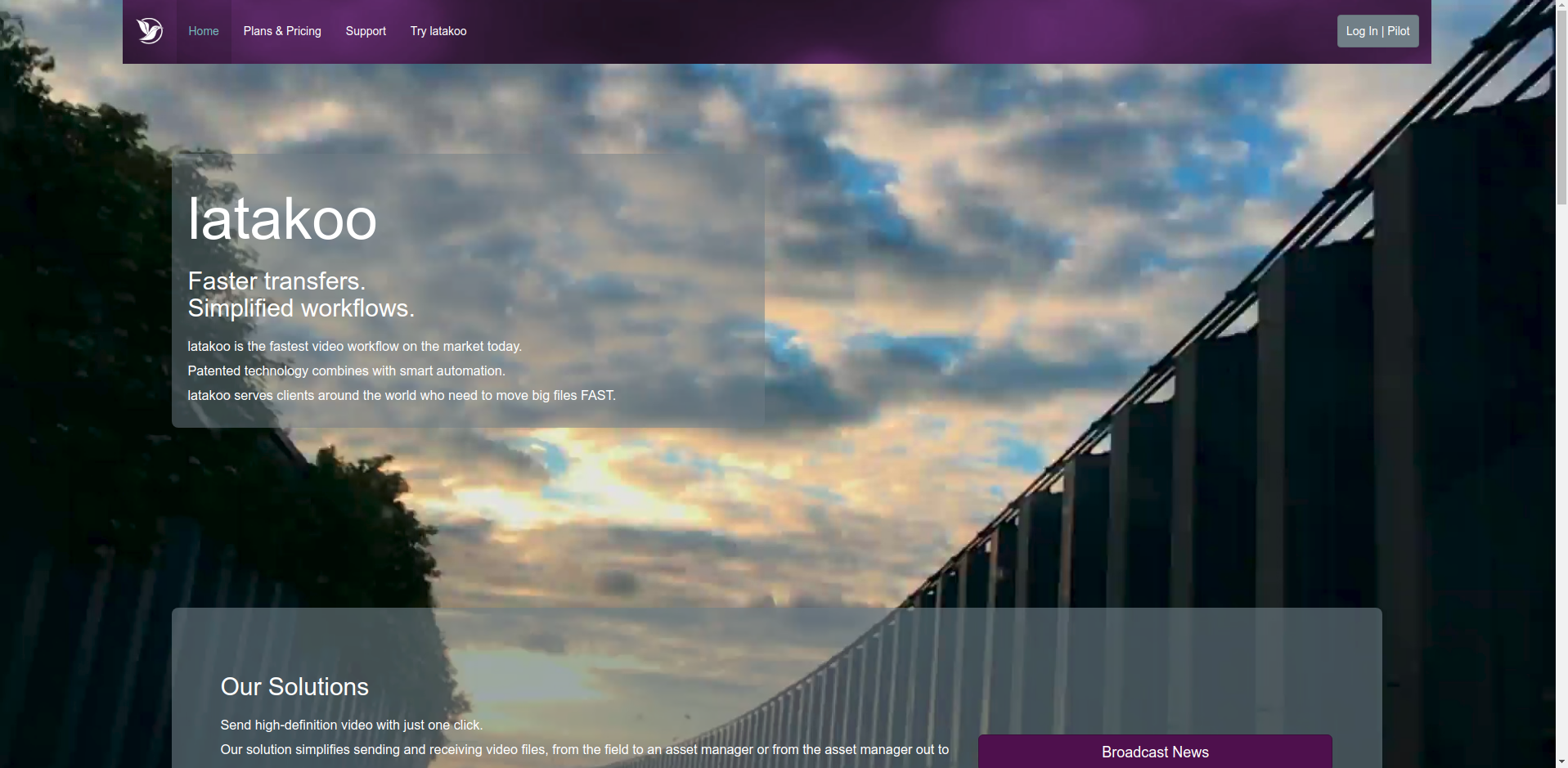This screenshot has height=768, width=1568.
Task: Click the scrollbar down arrow
Action: point(1561,761)
